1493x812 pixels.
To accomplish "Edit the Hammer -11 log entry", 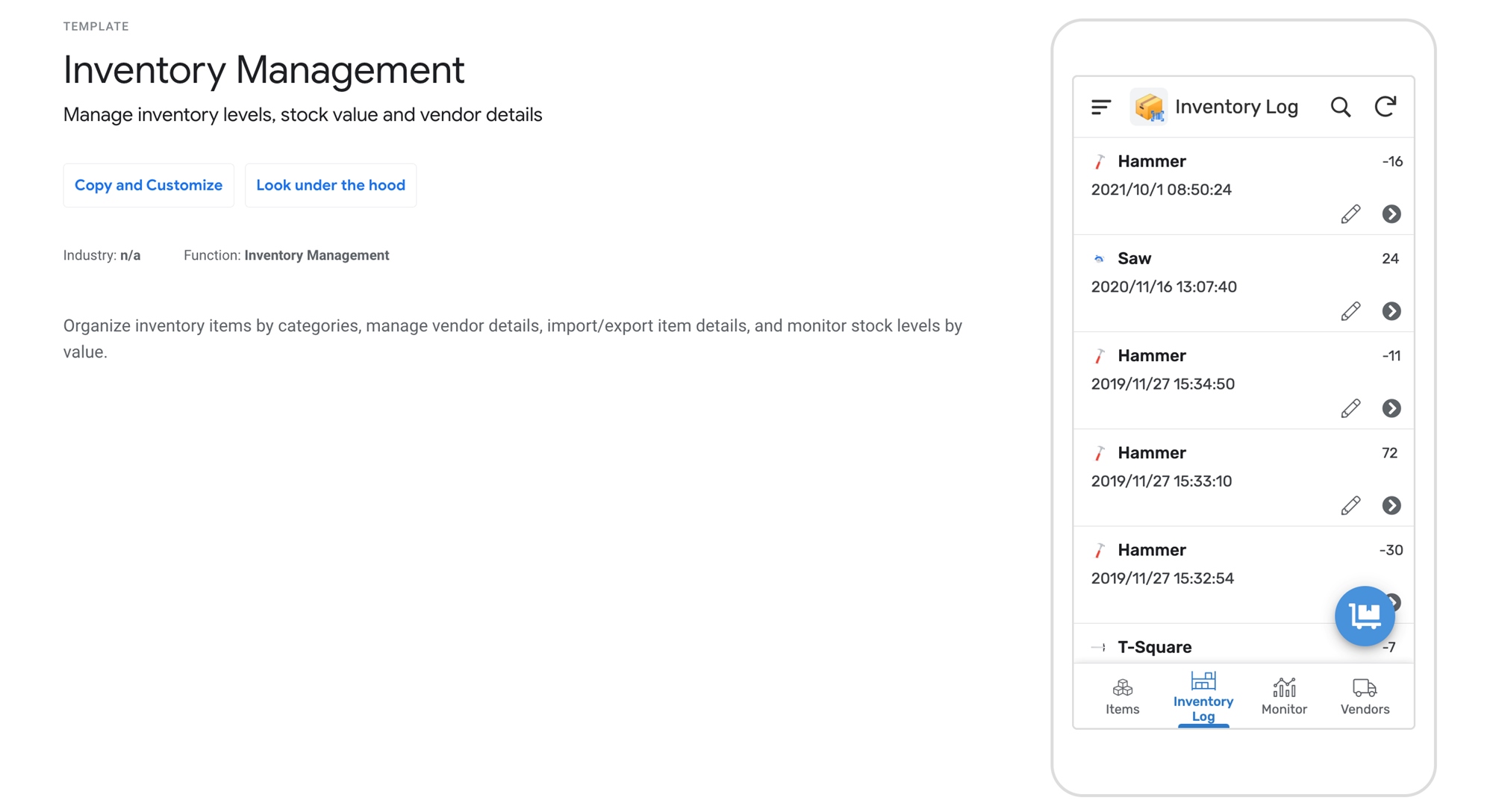I will pyautogui.click(x=1350, y=408).
